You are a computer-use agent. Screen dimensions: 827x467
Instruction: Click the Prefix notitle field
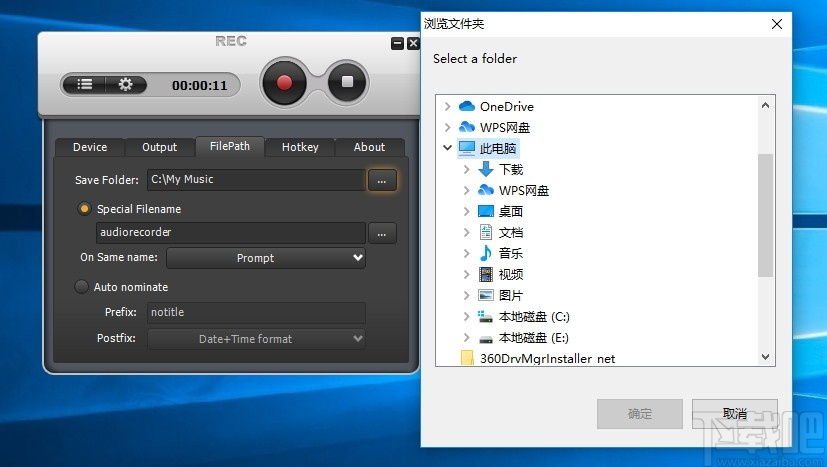coord(256,312)
